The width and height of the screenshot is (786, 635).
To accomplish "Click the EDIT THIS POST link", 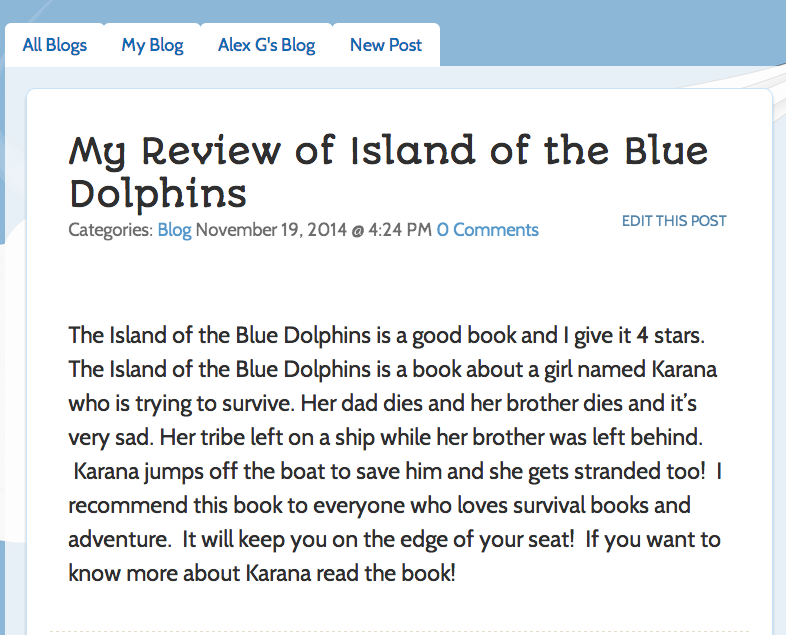I will pyautogui.click(x=674, y=221).
